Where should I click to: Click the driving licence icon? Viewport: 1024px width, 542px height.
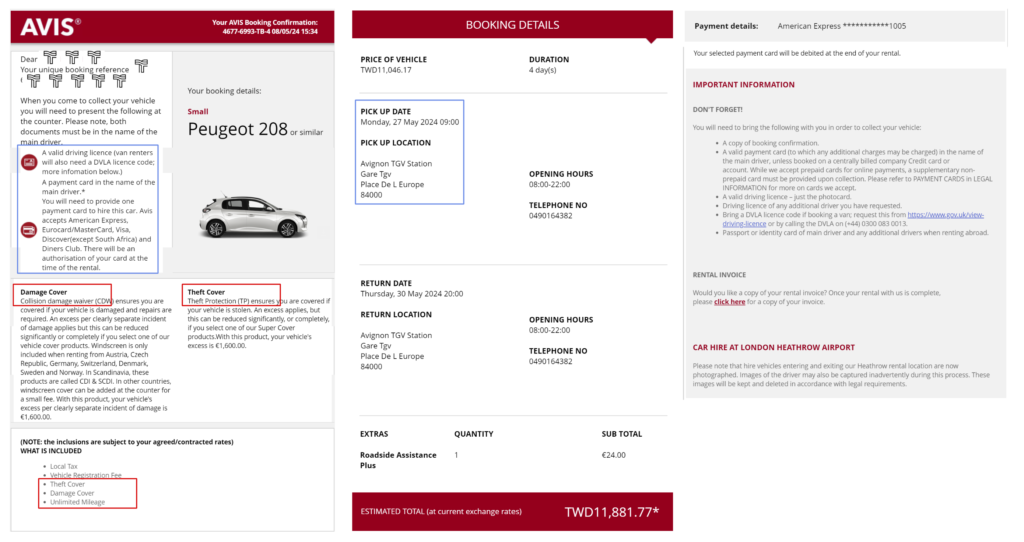coord(29,162)
